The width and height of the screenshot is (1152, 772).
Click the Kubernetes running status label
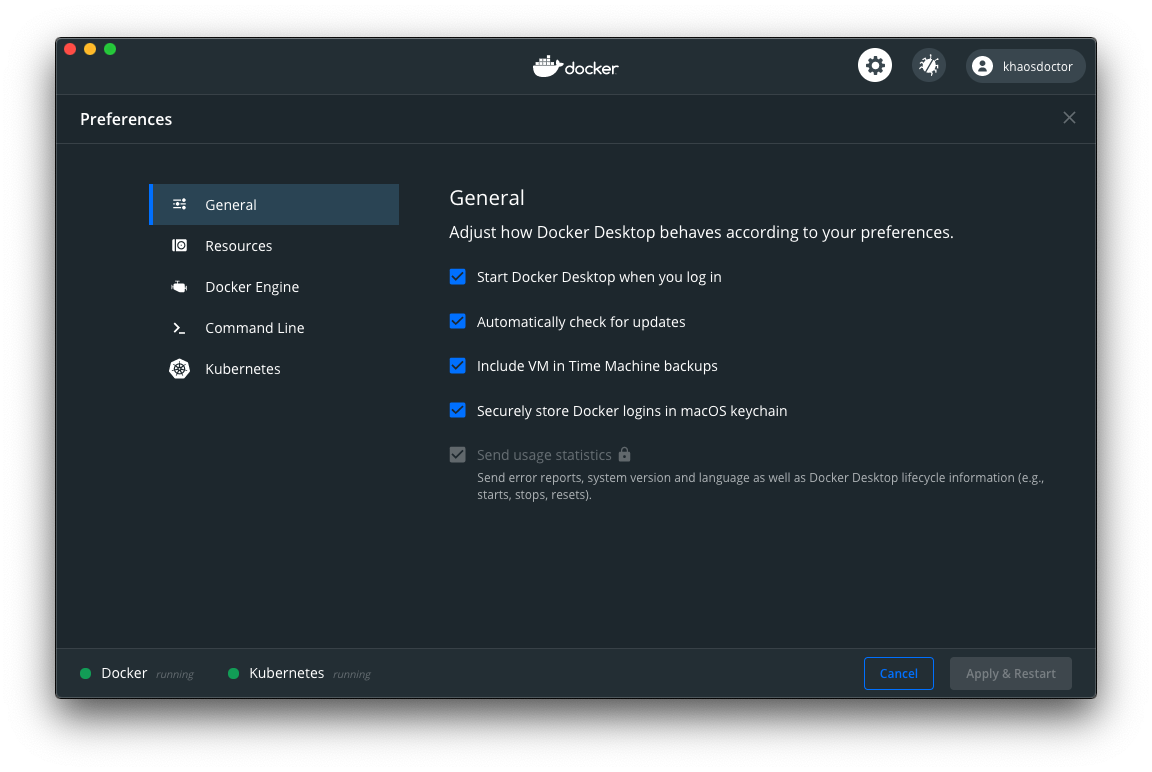(x=309, y=674)
